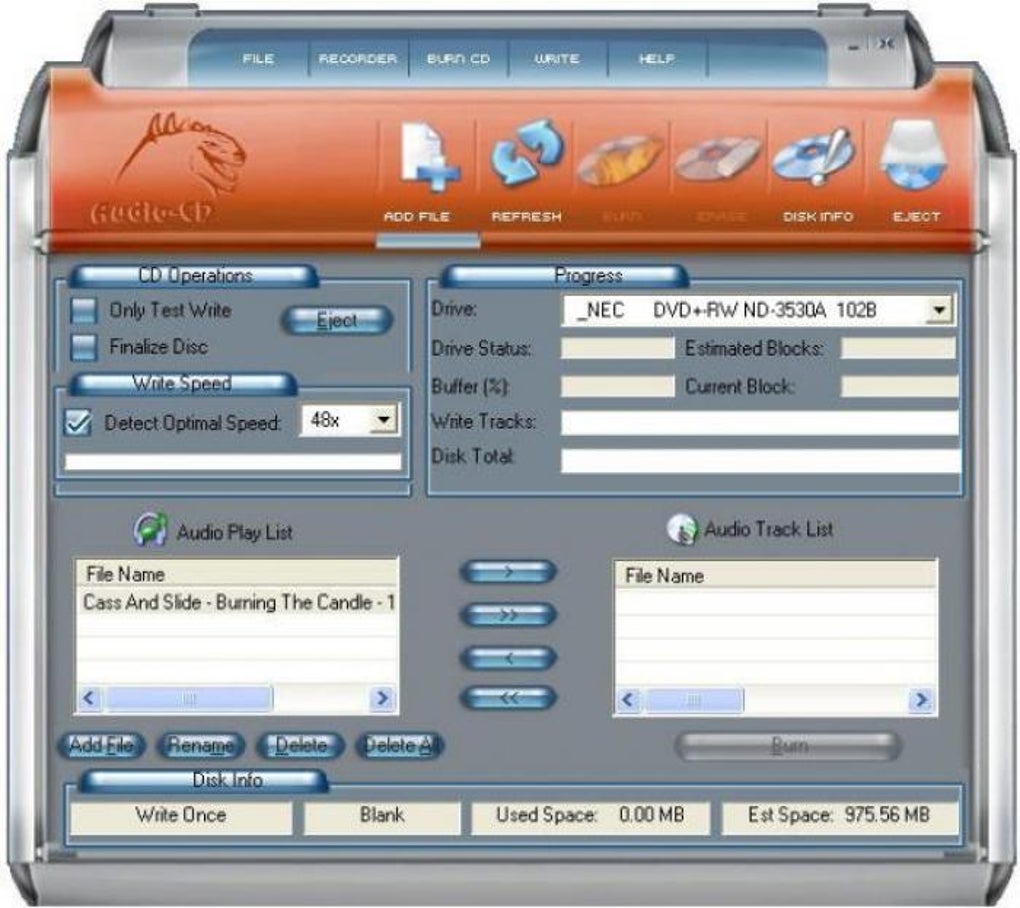Click the Used Space 0.00 MB cell

pyautogui.click(x=590, y=816)
